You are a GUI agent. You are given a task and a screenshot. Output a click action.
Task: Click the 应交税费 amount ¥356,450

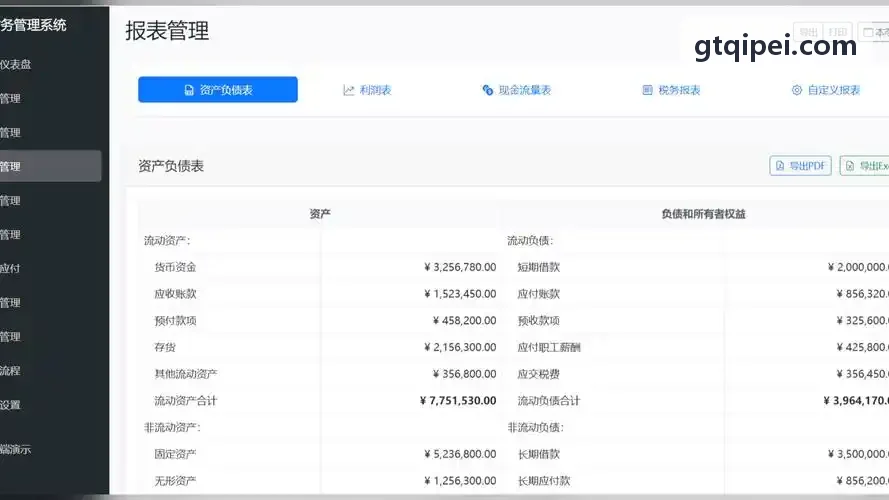[x=862, y=374]
